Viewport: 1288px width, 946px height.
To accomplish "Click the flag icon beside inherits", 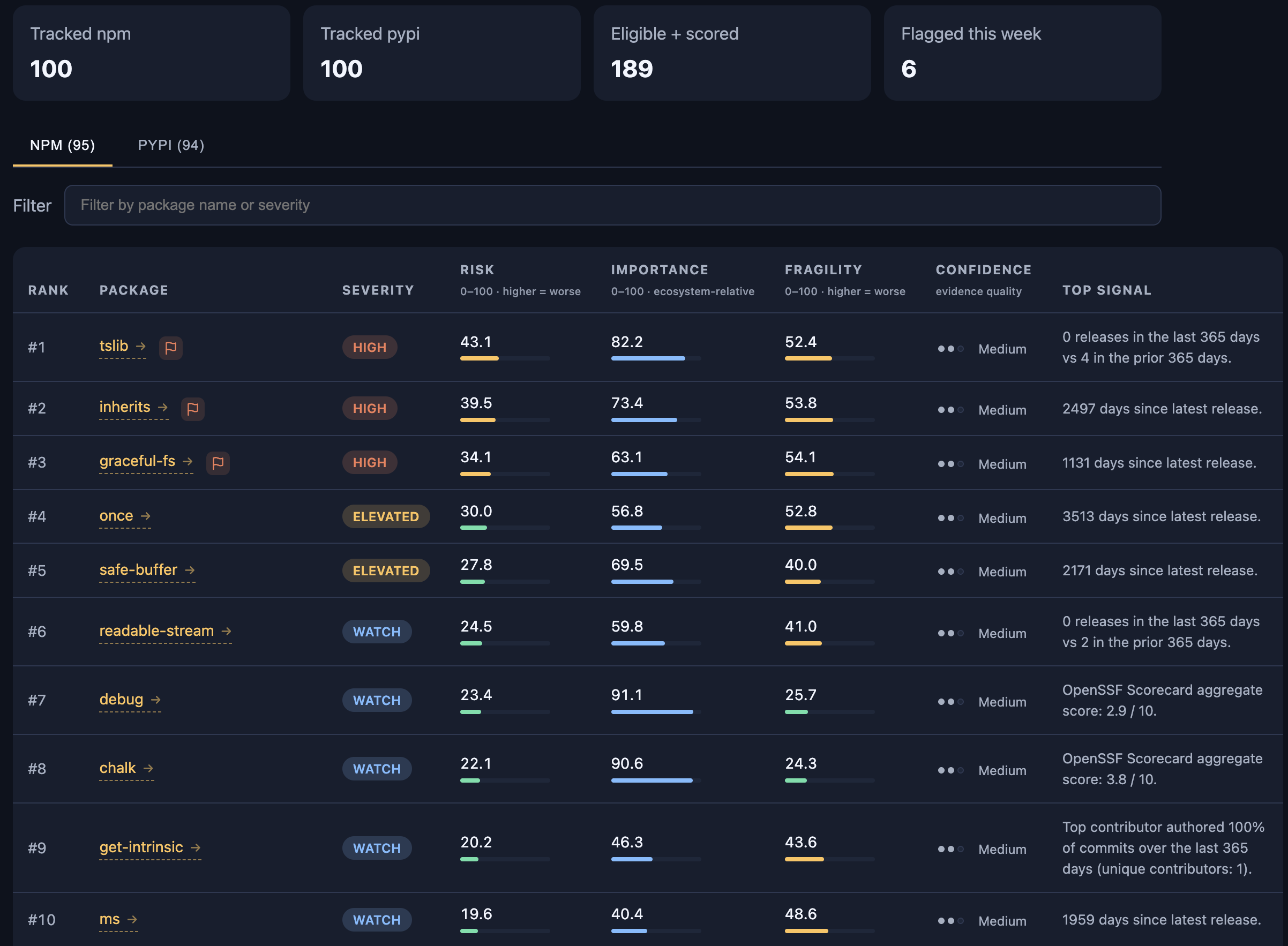I will pyautogui.click(x=192, y=409).
